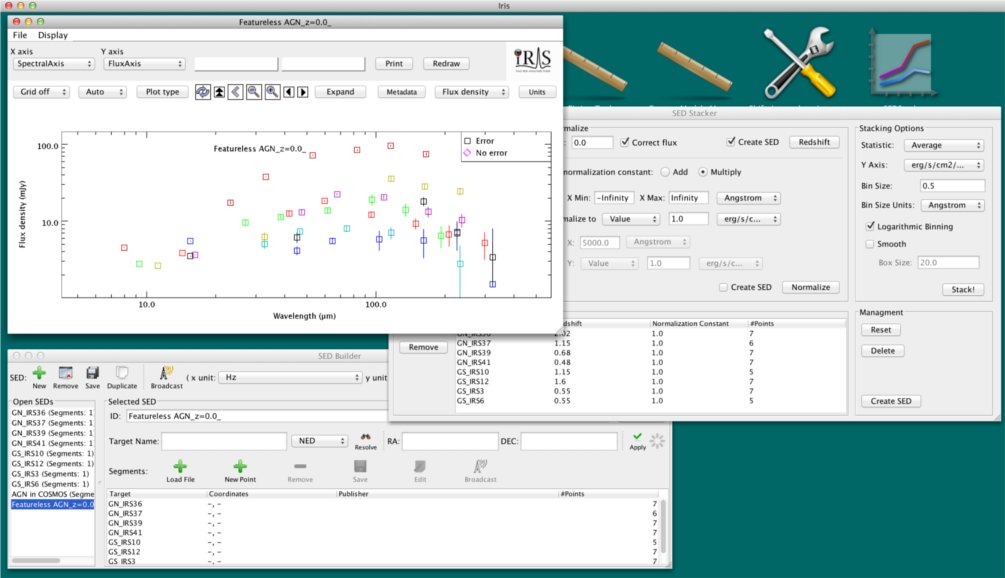The height and width of the screenshot is (578, 1005).
Task: Select GN_IRS36 in the Open SEDs list
Action: (52, 413)
